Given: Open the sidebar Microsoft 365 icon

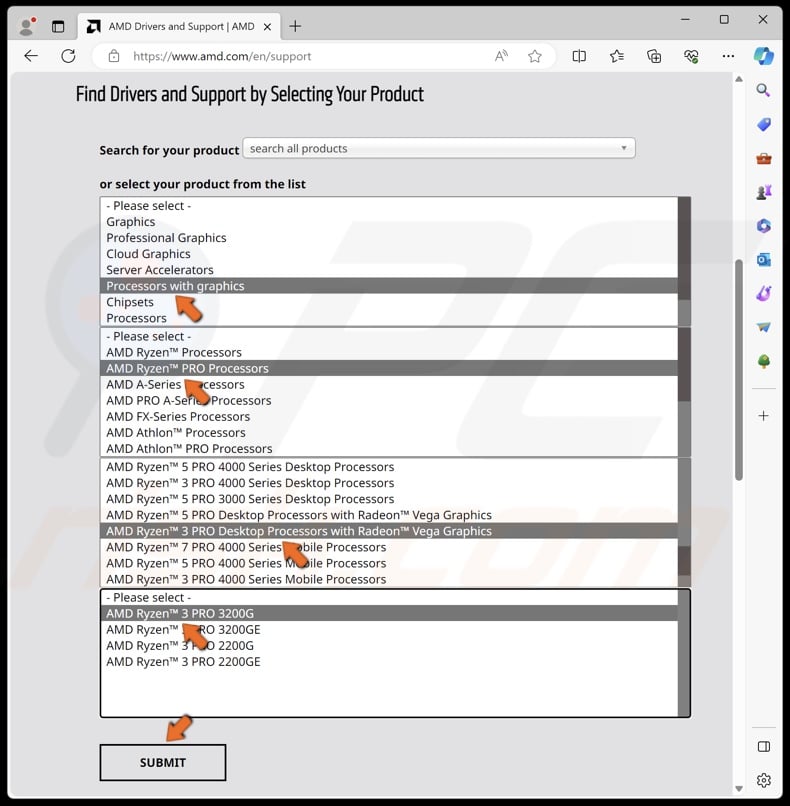Looking at the screenshot, I should (x=764, y=226).
